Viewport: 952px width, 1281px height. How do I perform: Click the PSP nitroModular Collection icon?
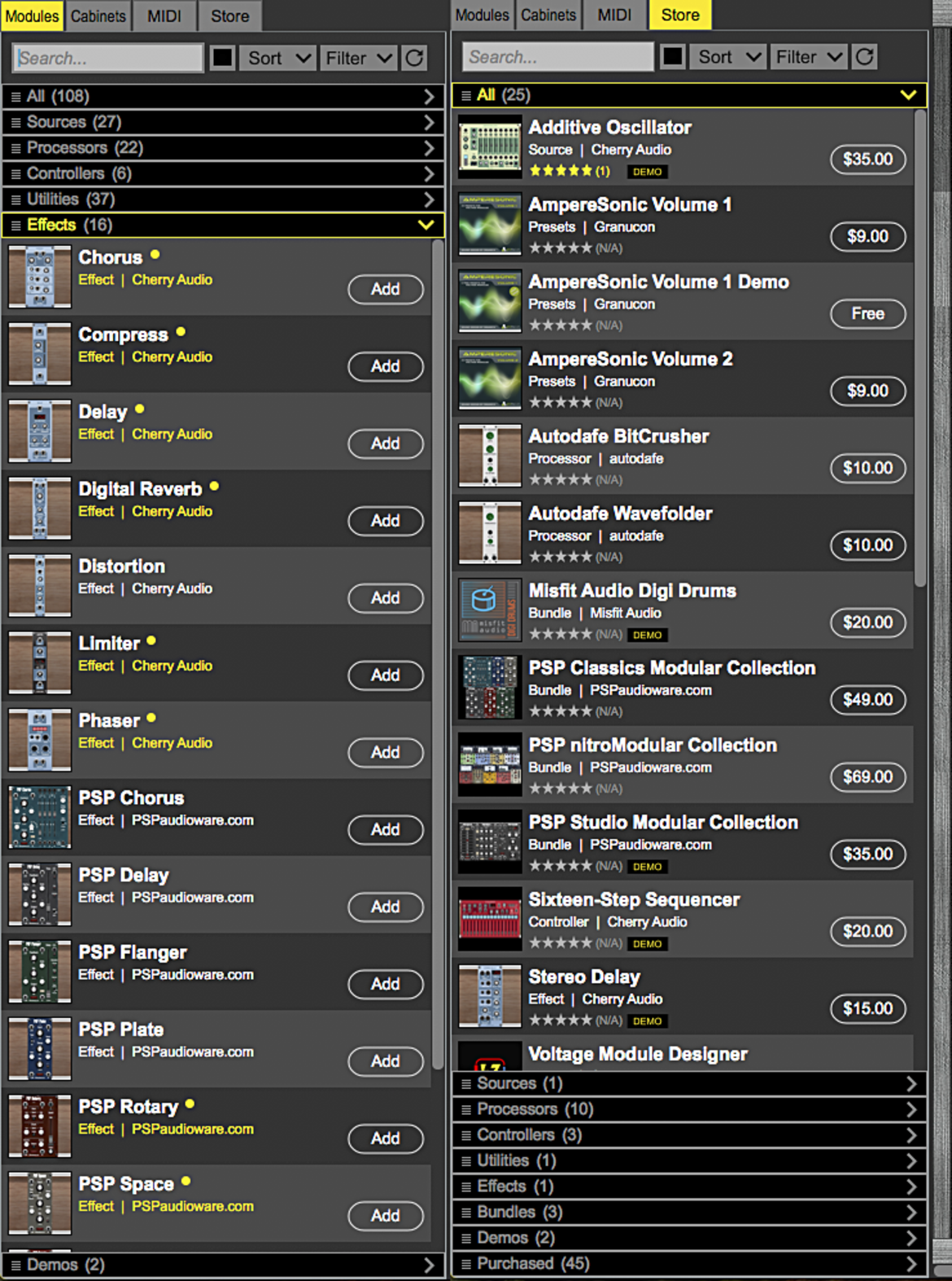point(490,766)
